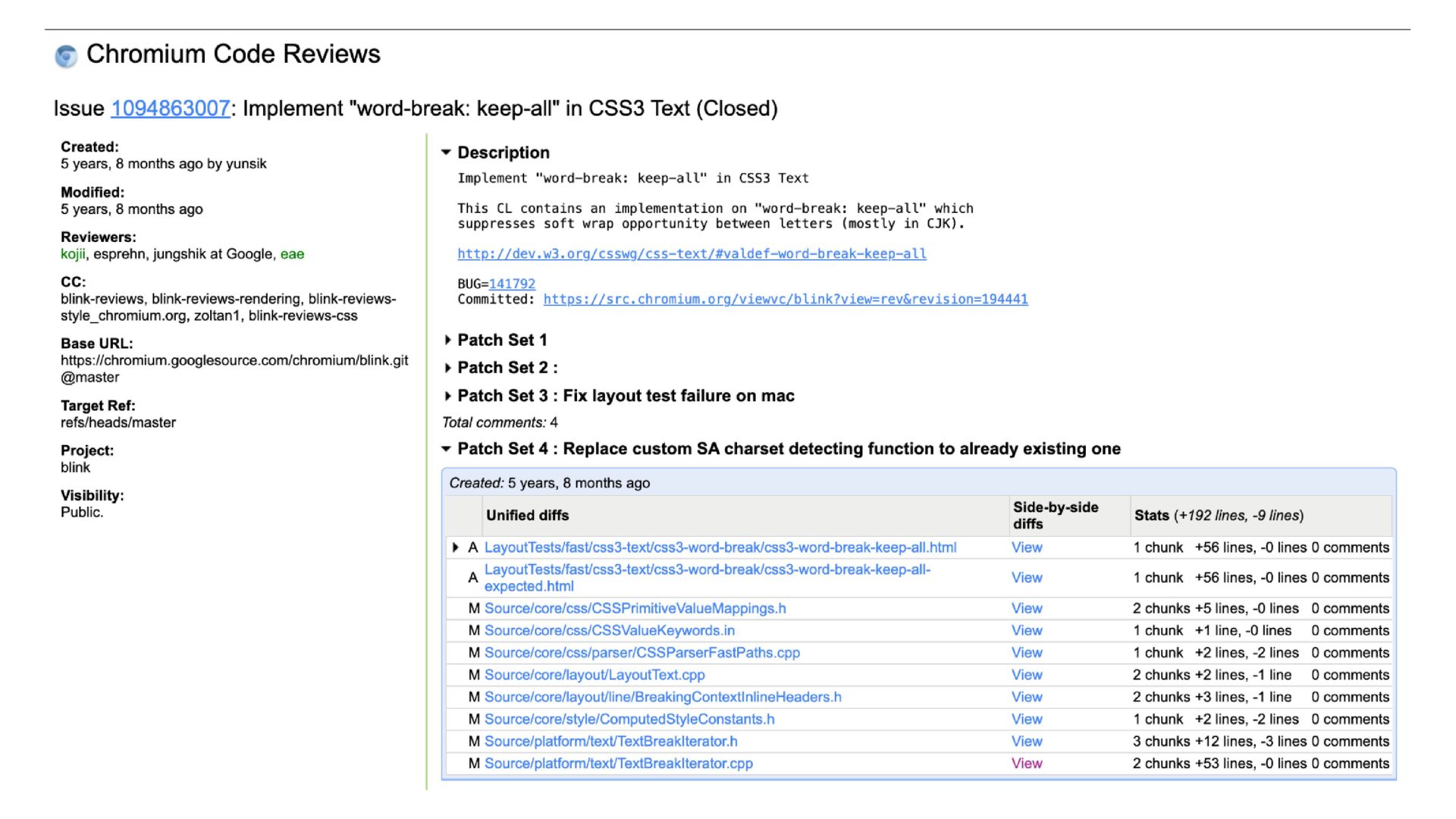Open LayoutText.cpp unified diff
1456x819 pixels.
coord(595,675)
